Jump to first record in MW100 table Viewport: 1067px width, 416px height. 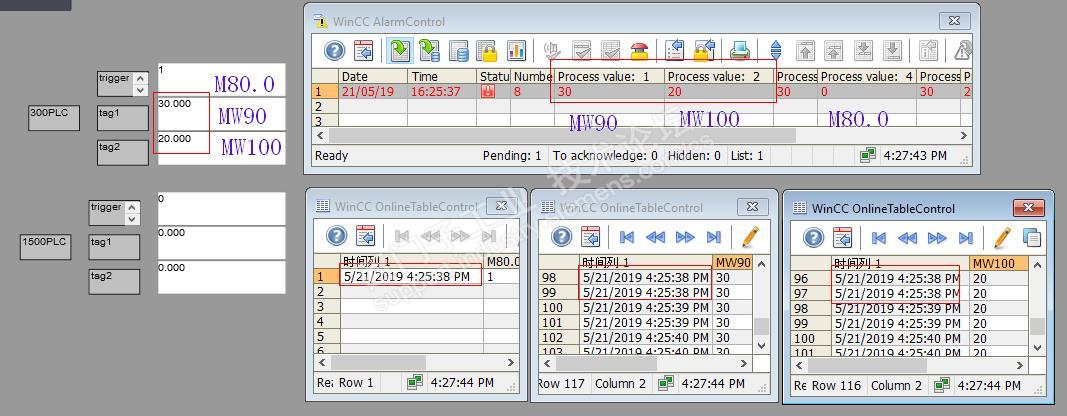(x=879, y=238)
